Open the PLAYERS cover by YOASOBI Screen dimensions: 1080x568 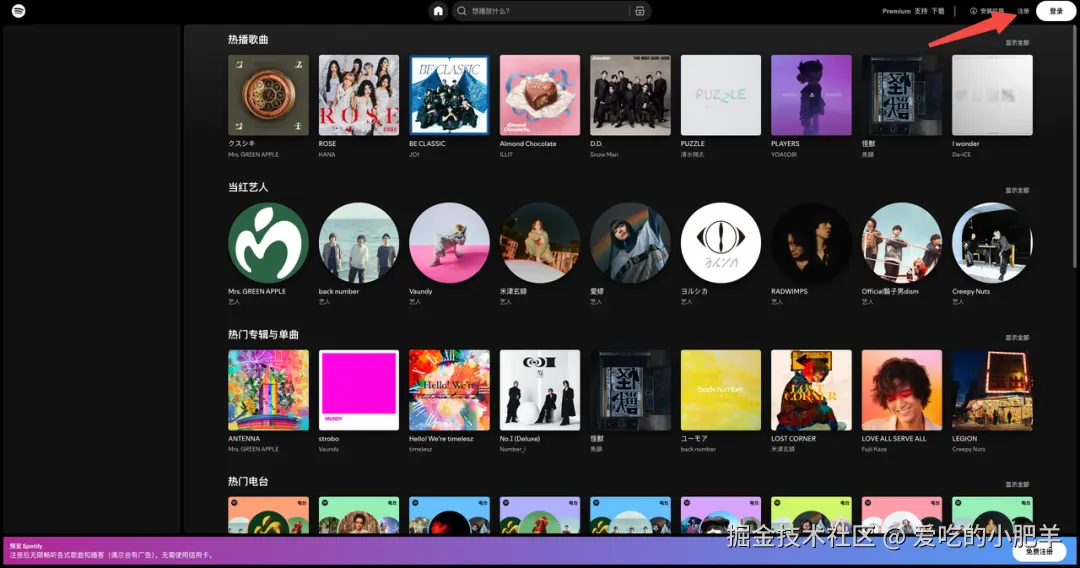click(x=811, y=95)
